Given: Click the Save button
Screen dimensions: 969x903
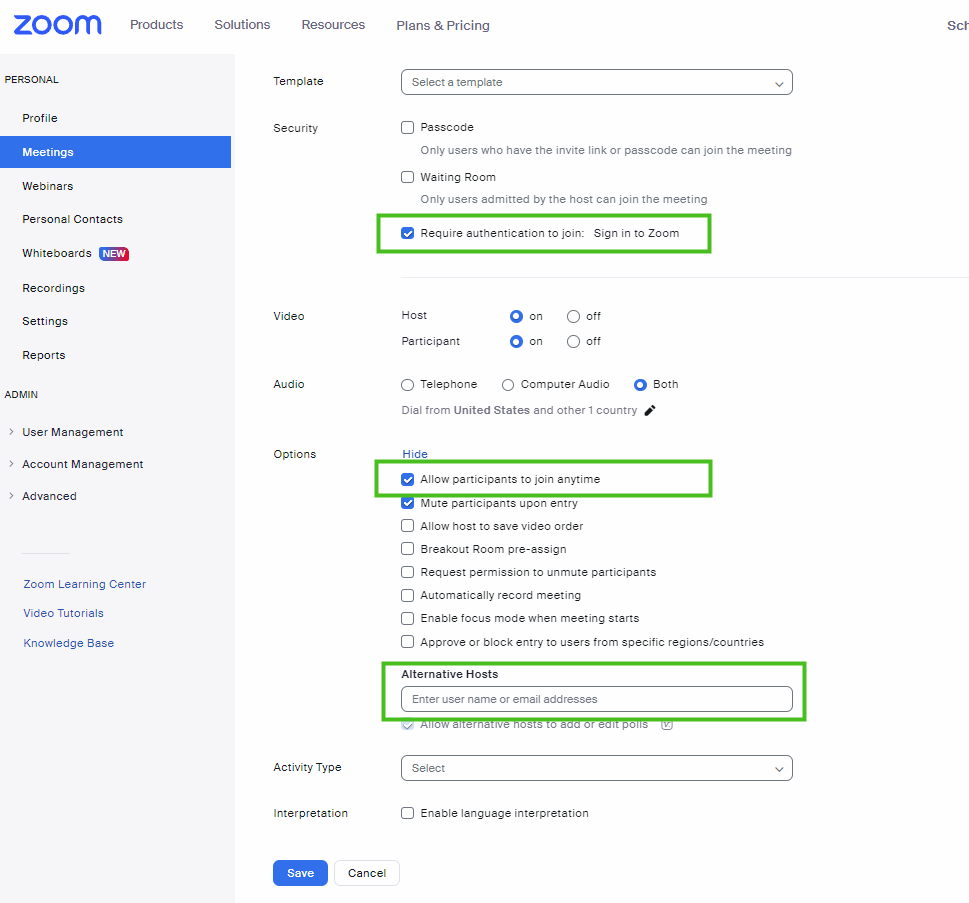Looking at the screenshot, I should (x=300, y=873).
